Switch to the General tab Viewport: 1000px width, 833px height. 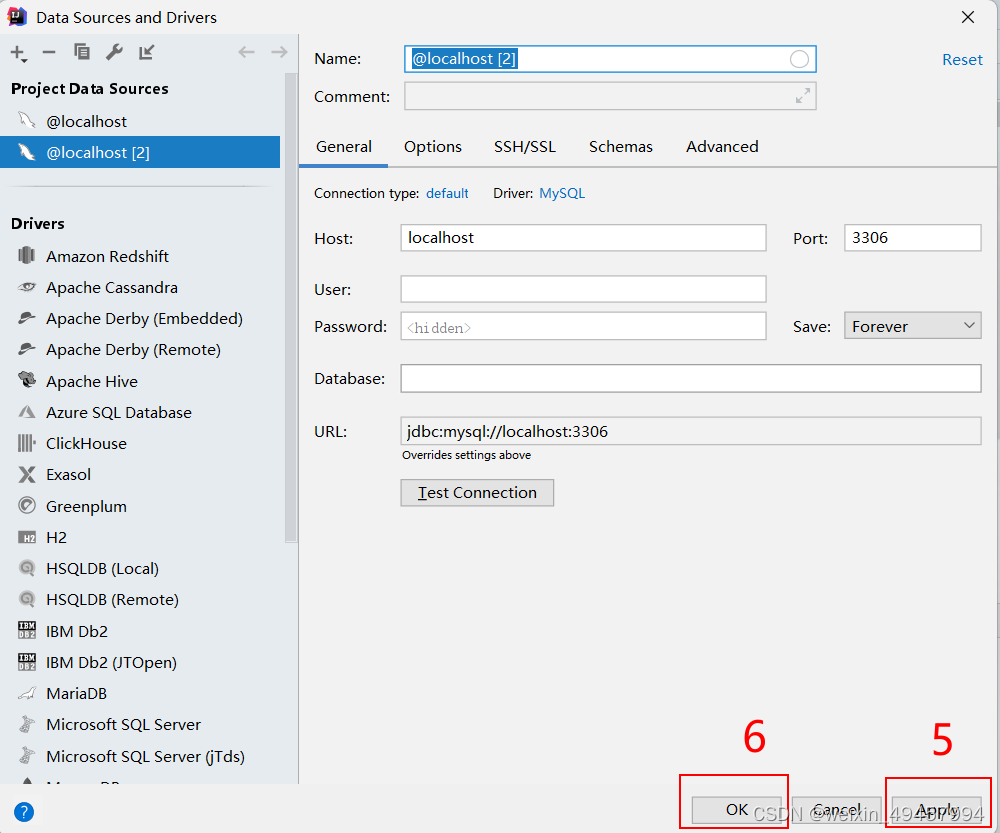click(344, 147)
